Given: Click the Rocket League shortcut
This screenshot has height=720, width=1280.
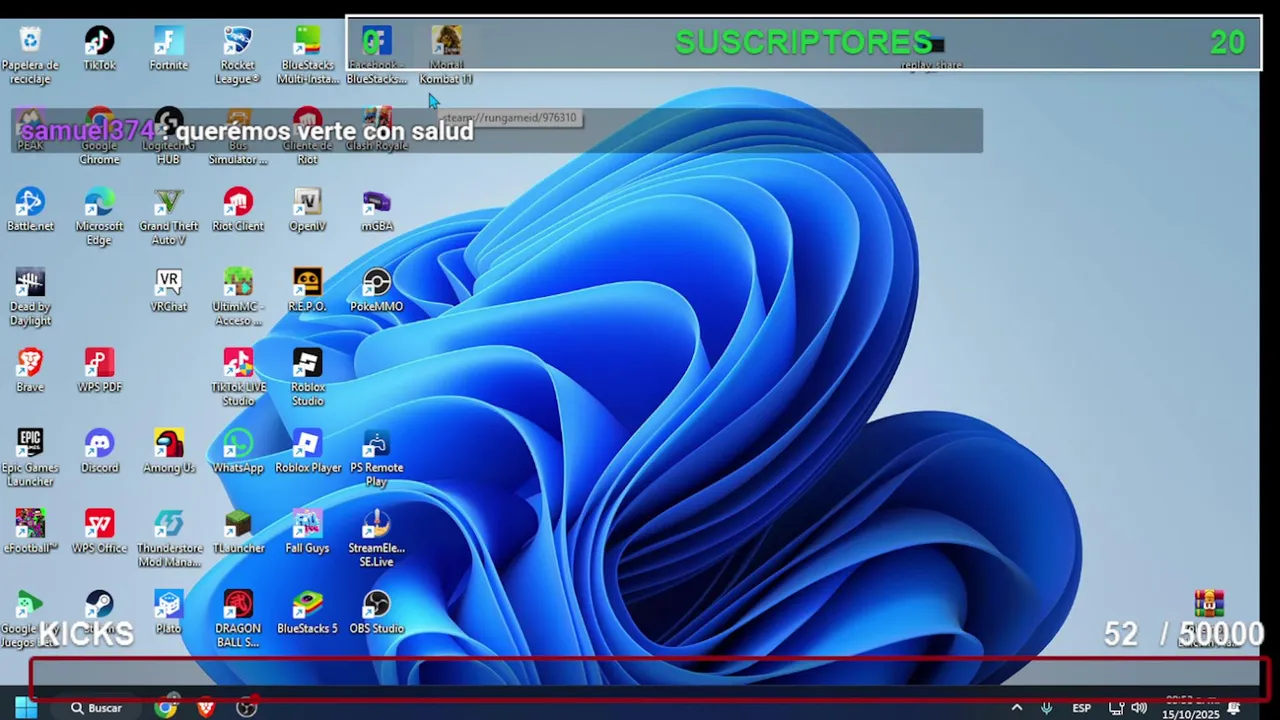Looking at the screenshot, I should [x=238, y=55].
